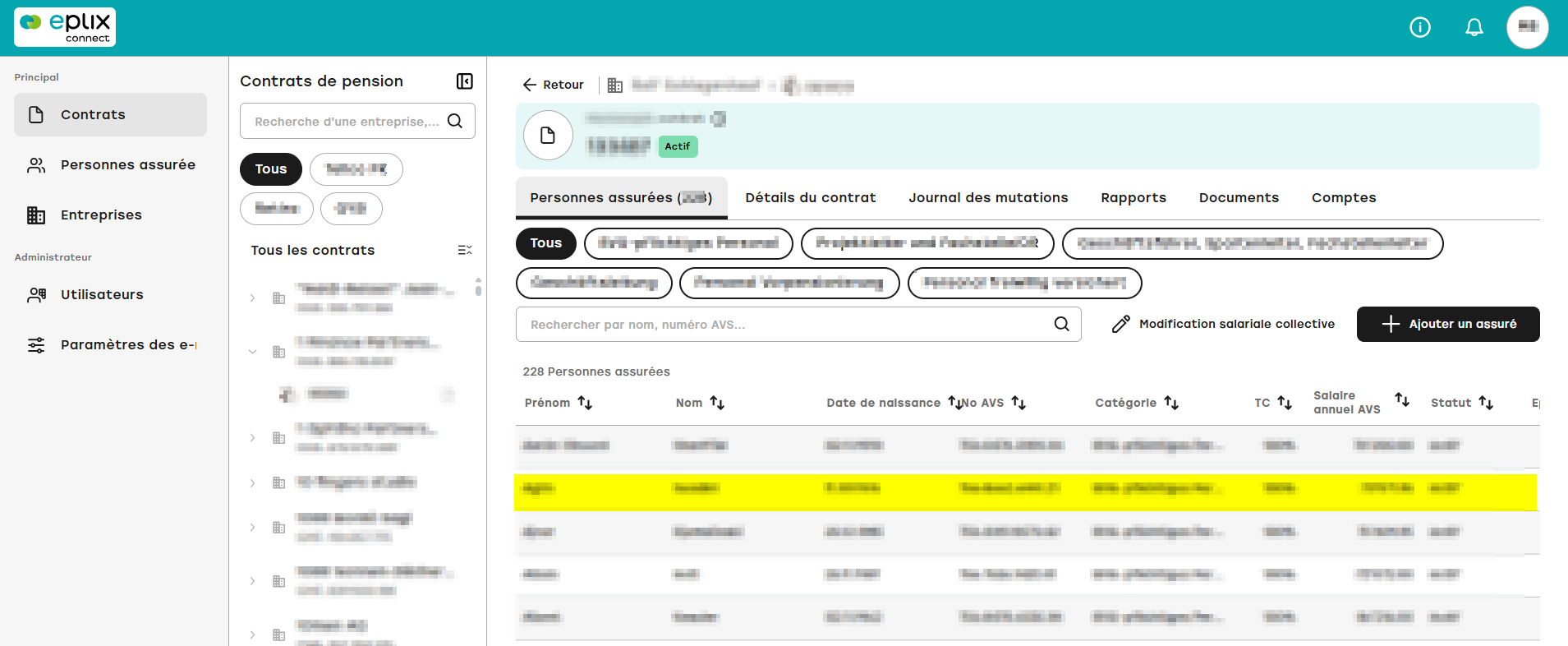Switch to Journal des mutations tab
The image size is (1568, 646).
(988, 198)
